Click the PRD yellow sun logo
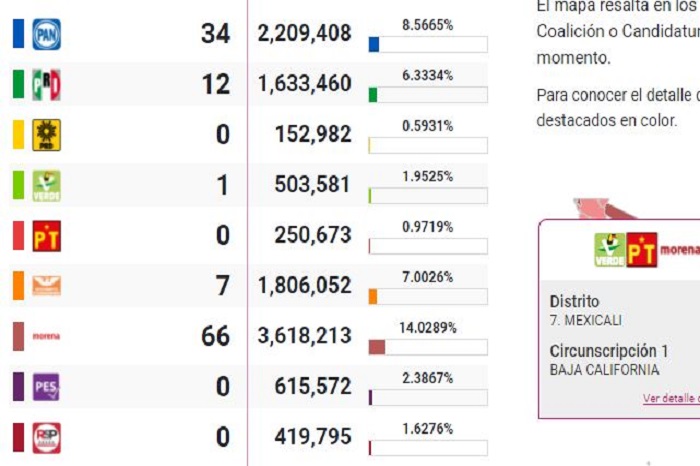Image resolution: width=700 pixels, height=466 pixels. tap(46, 134)
